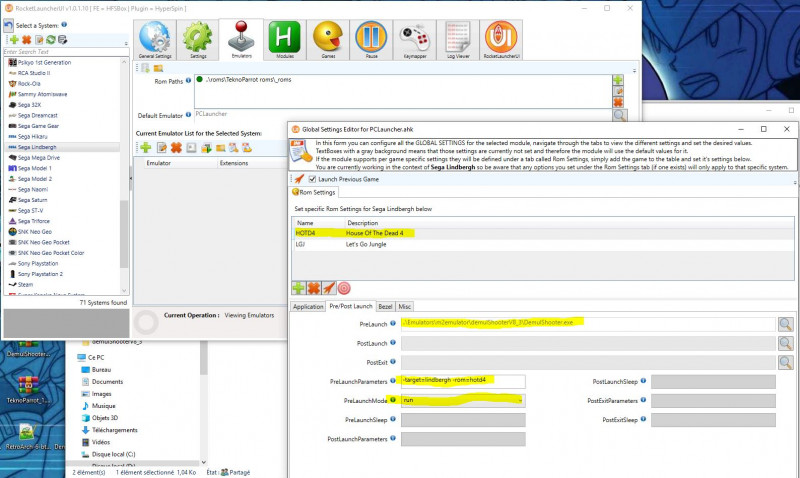
Task: Open the PreLaunchMode dropdown
Action: (x=520, y=400)
